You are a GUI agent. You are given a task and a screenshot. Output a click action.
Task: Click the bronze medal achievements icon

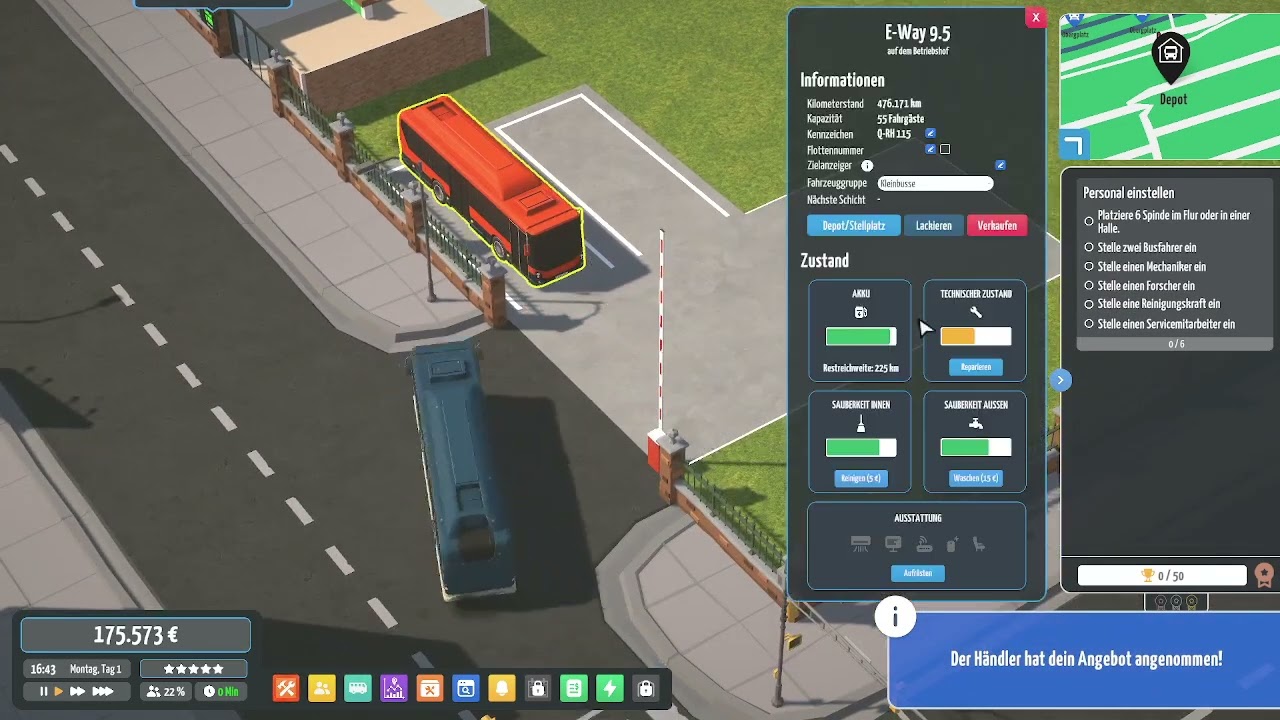1265,575
